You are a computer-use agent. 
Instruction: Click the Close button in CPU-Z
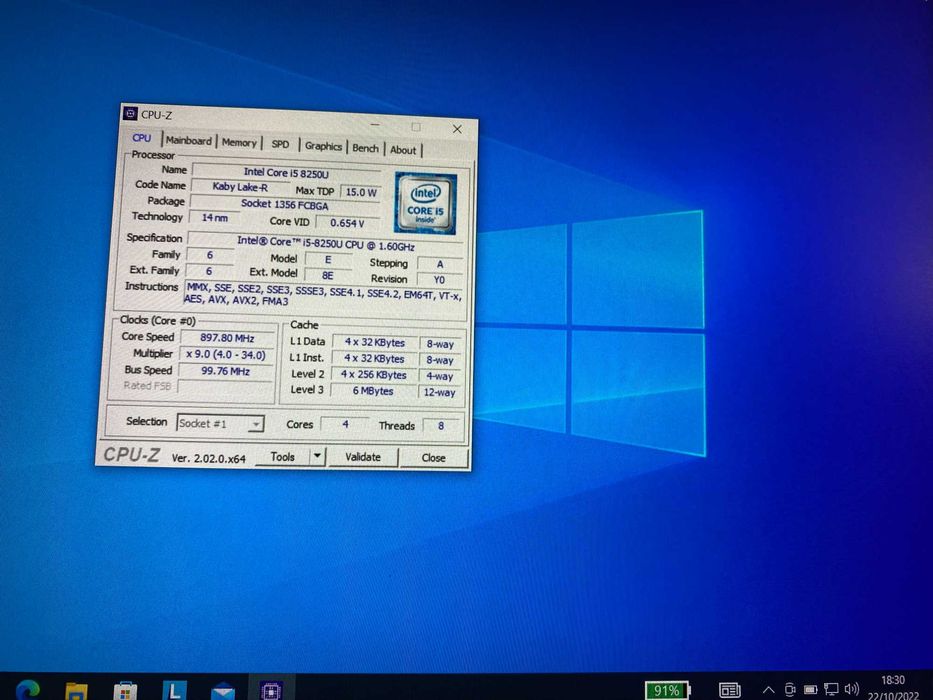click(x=433, y=458)
